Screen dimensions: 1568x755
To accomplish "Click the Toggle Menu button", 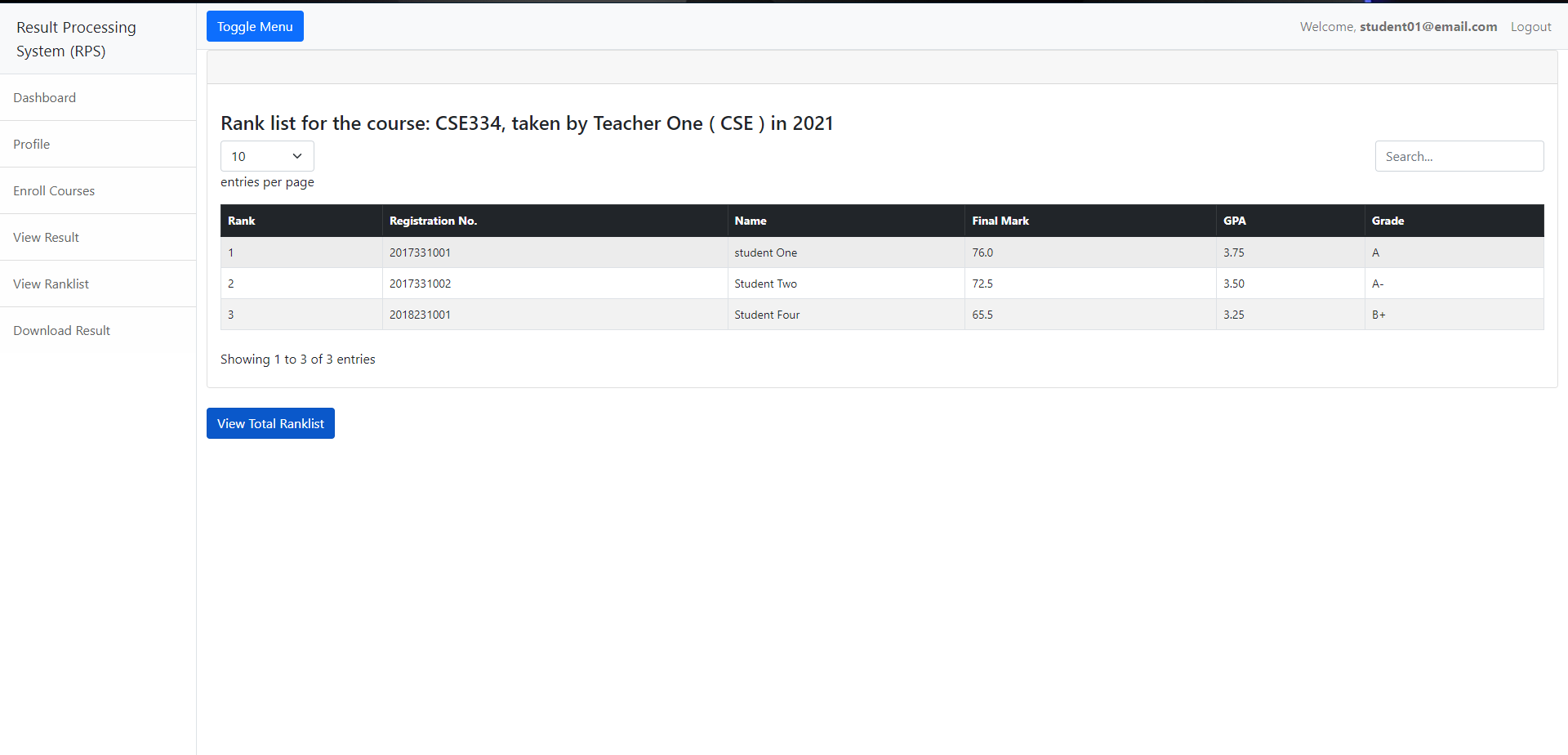I will click(255, 26).
